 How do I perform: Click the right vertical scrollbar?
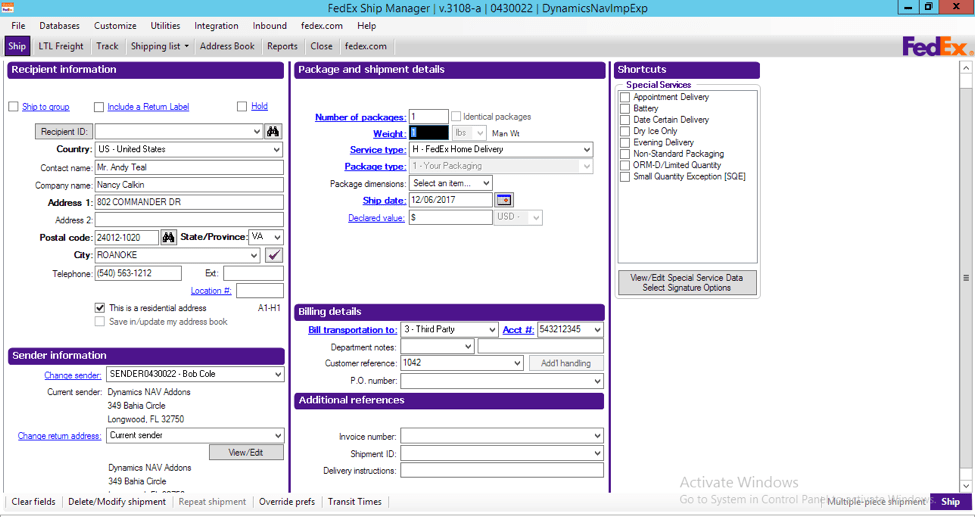point(966,277)
